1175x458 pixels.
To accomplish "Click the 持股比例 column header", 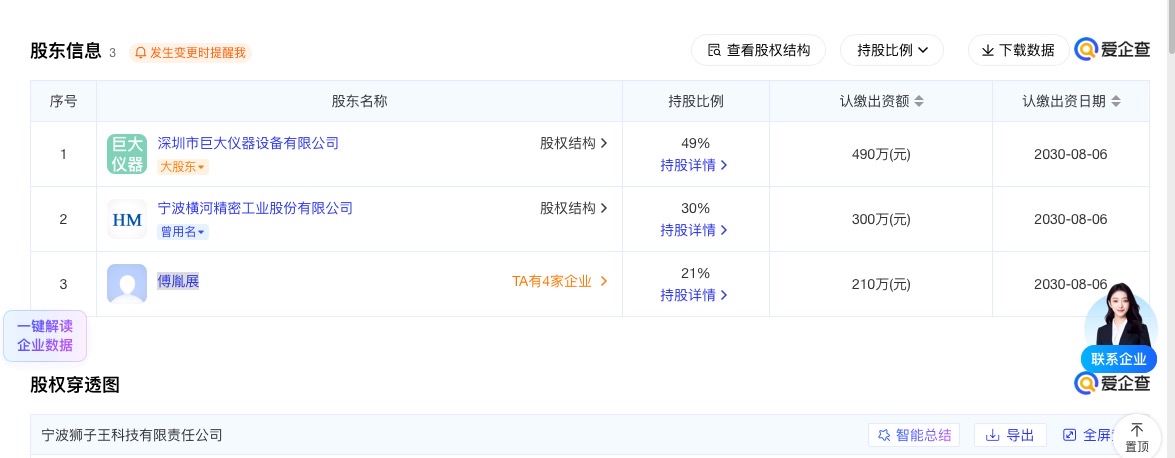I will point(695,101).
